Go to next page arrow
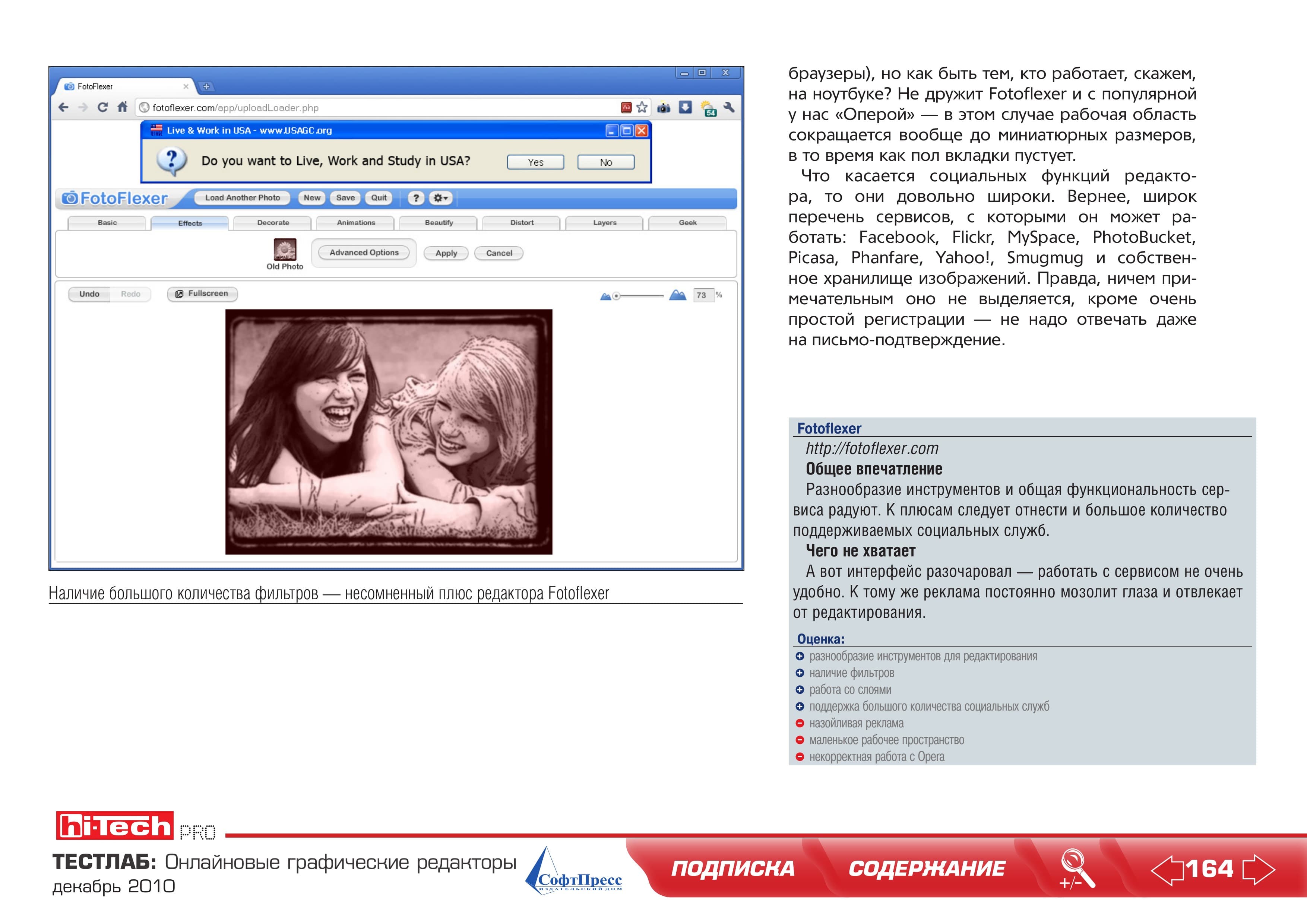Screen dimensions: 1307x924 point(1259,869)
